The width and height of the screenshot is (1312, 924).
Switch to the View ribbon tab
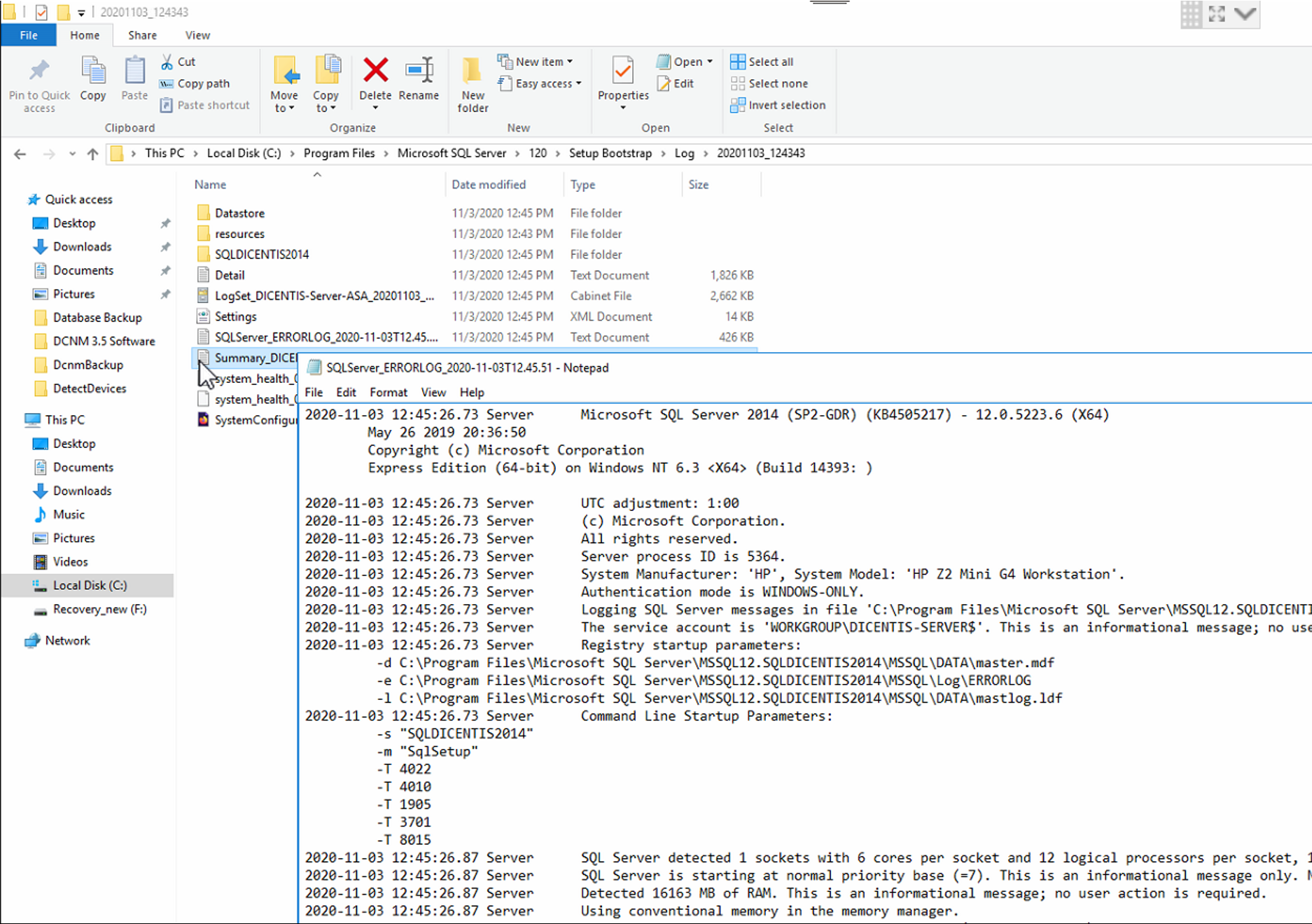[197, 35]
